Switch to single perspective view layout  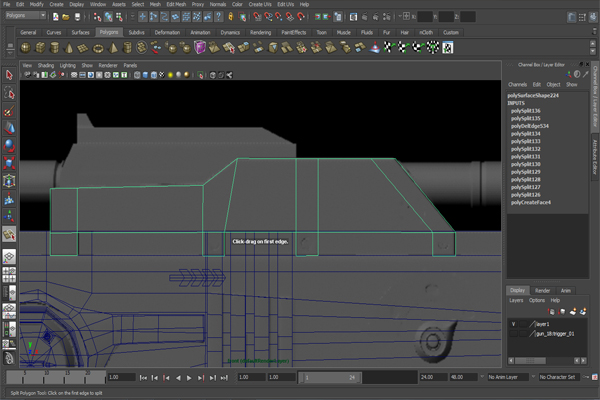tap(9, 256)
